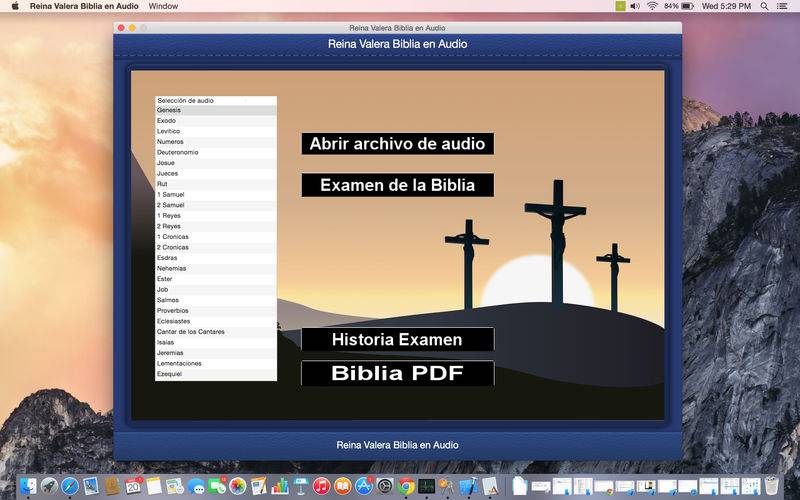This screenshot has width=800, height=500.
Task: Pick Isaias from the list
Action: click(x=216, y=342)
